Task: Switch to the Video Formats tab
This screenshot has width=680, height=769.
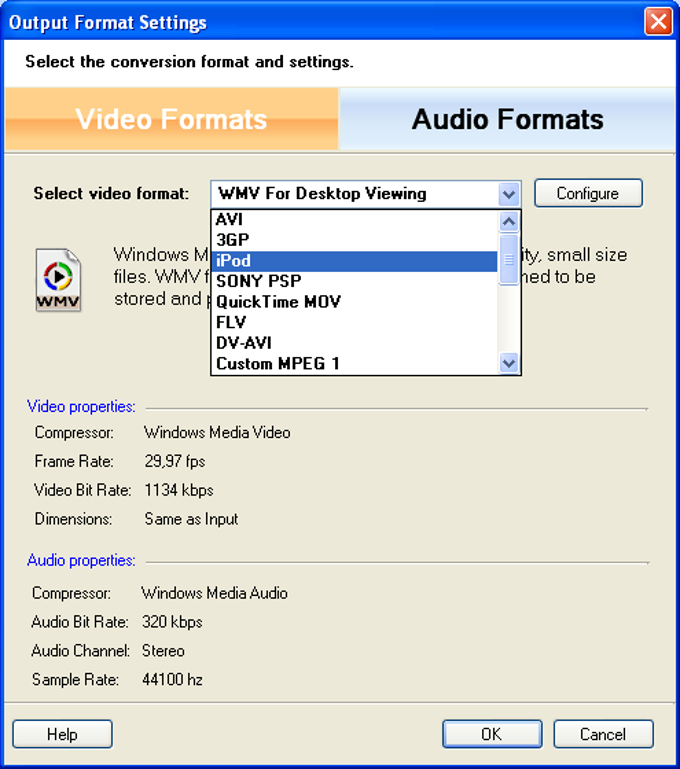Action: [x=172, y=119]
